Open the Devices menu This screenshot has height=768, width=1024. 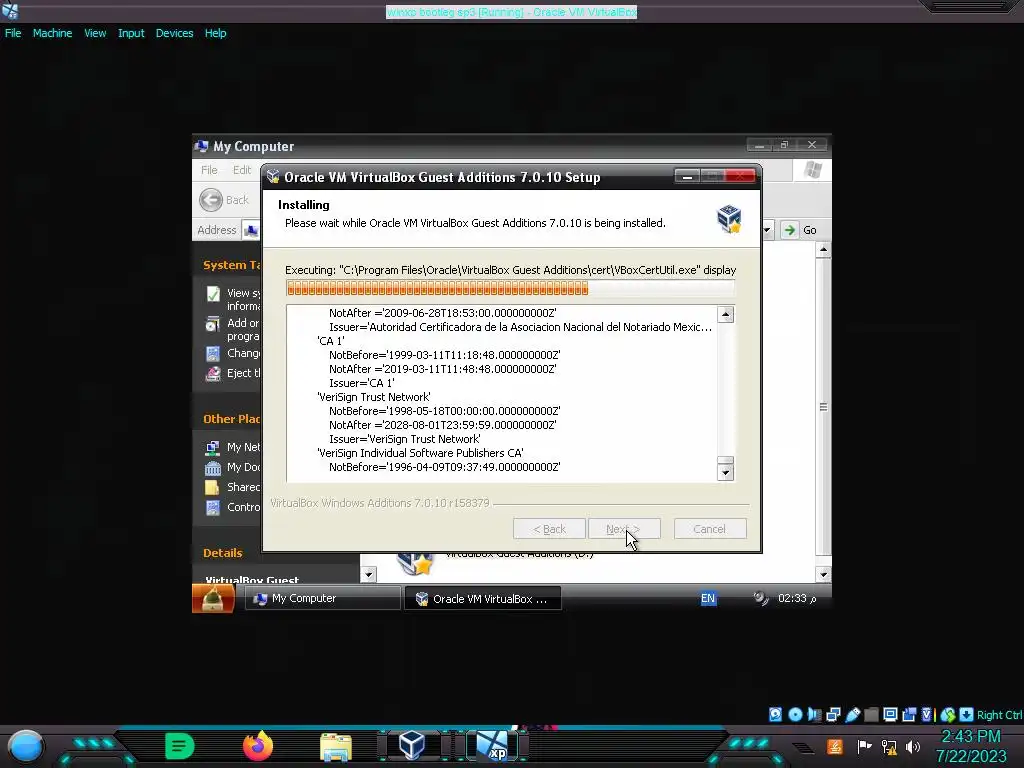[174, 33]
